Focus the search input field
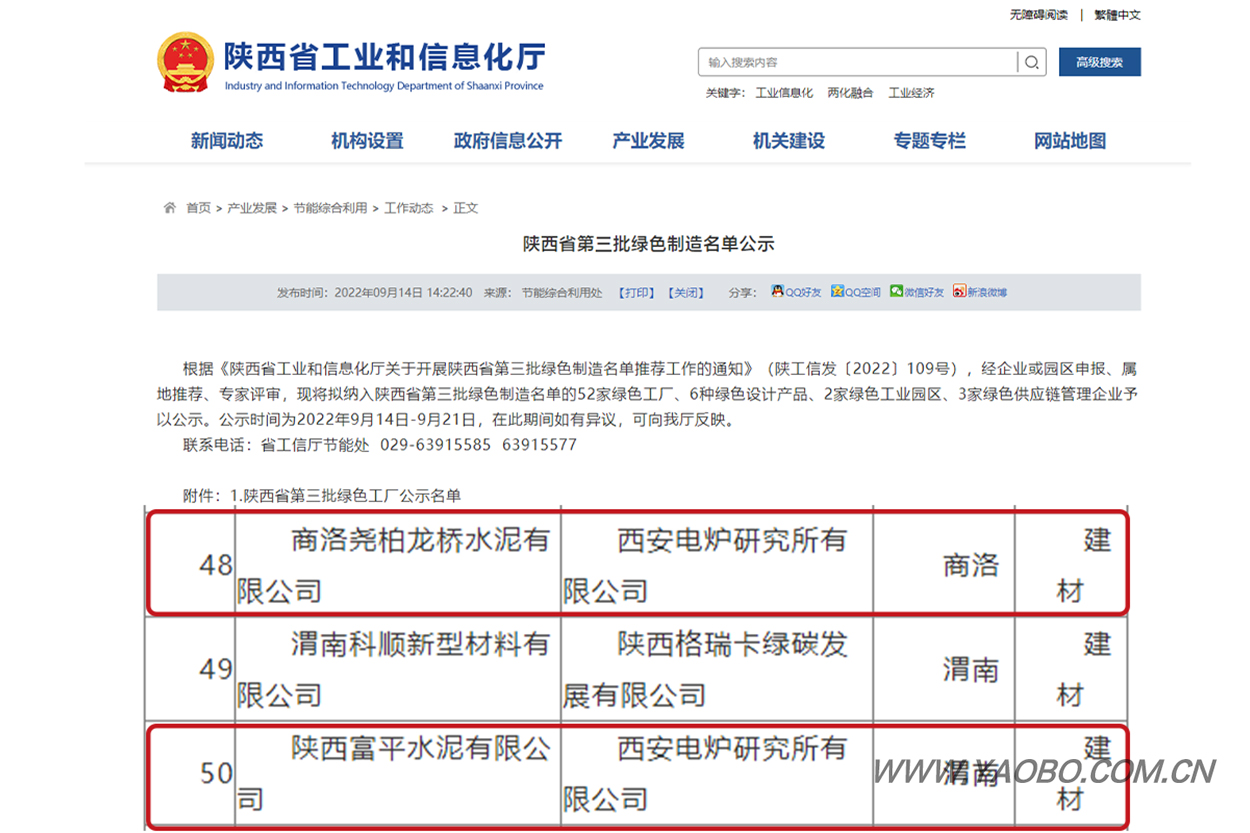This screenshot has height=833, width=1250. pyautogui.click(x=858, y=62)
